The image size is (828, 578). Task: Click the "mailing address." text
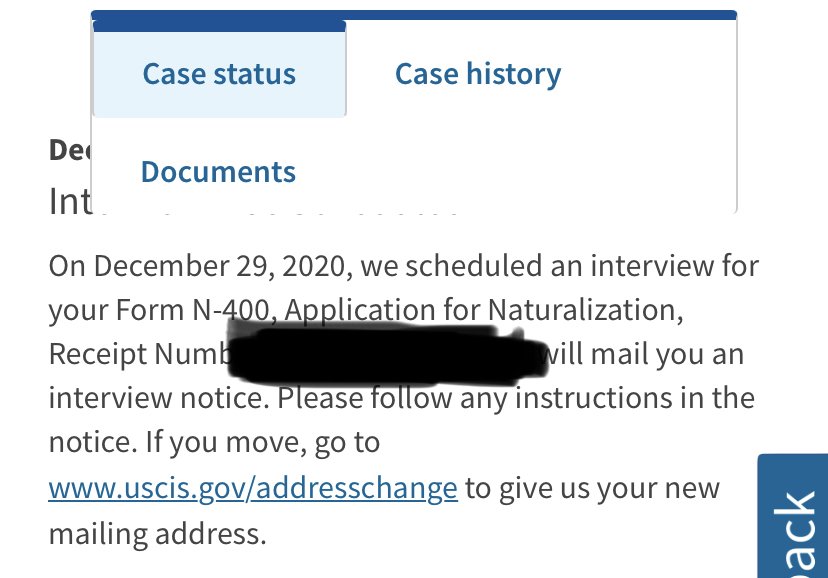coord(157,532)
